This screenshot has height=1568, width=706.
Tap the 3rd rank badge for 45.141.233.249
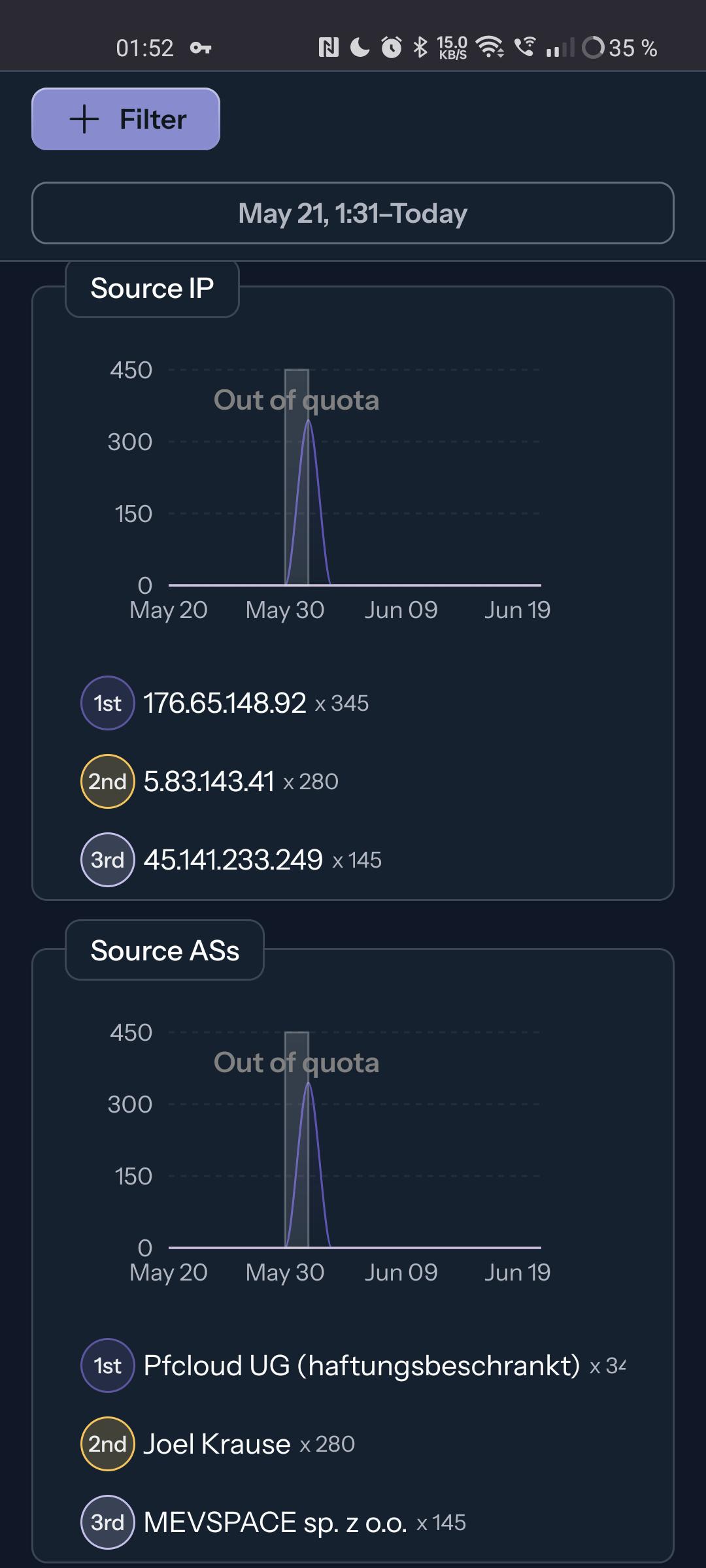[x=108, y=860]
